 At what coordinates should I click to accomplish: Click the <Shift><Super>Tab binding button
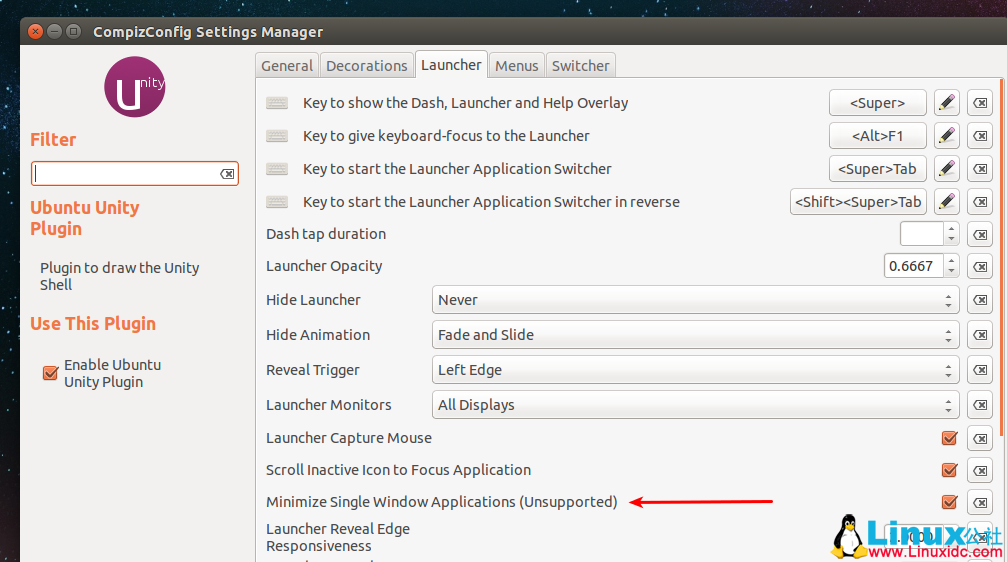point(858,202)
